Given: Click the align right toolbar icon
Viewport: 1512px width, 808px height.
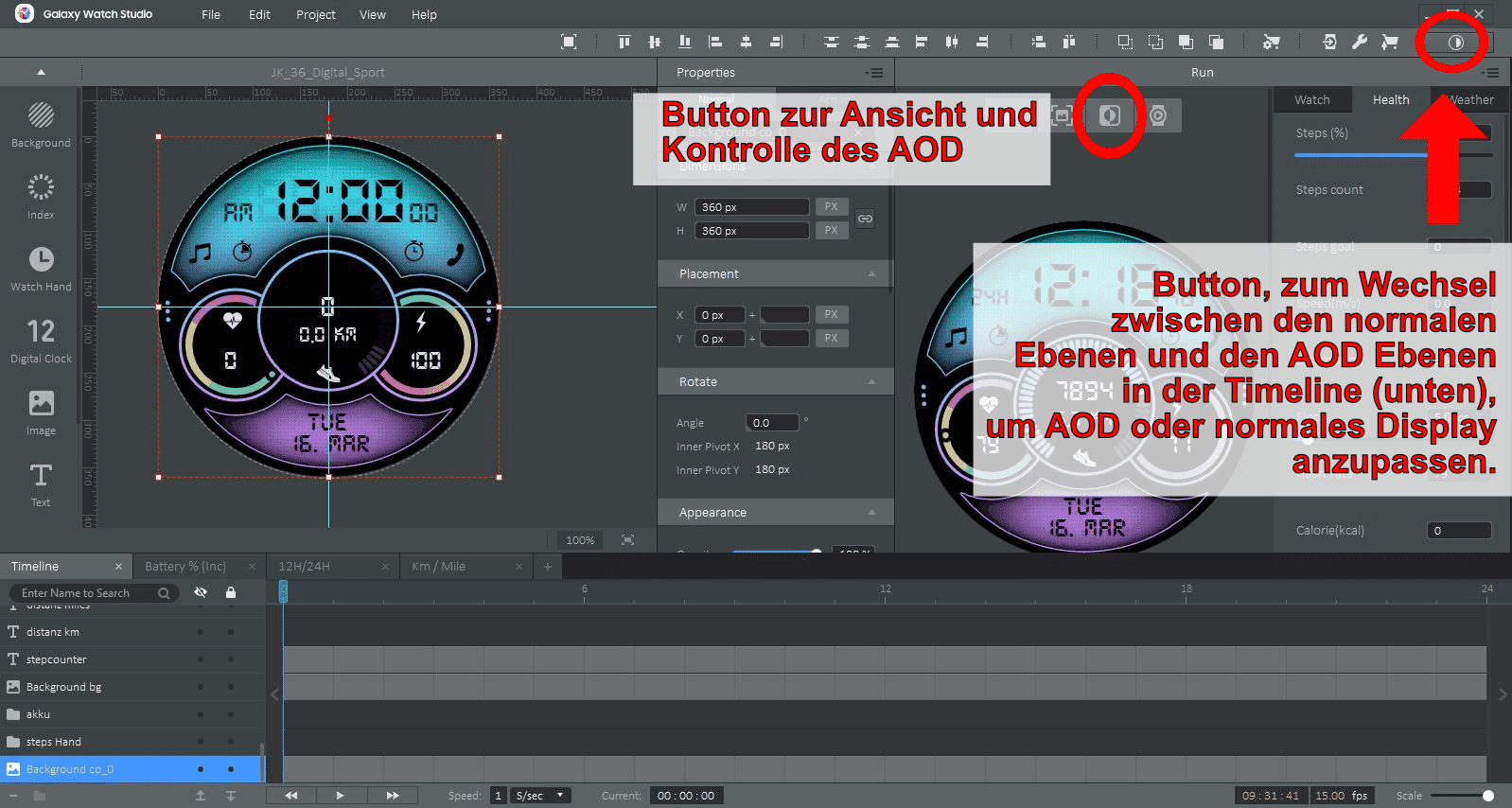Looking at the screenshot, I should coord(777,42).
